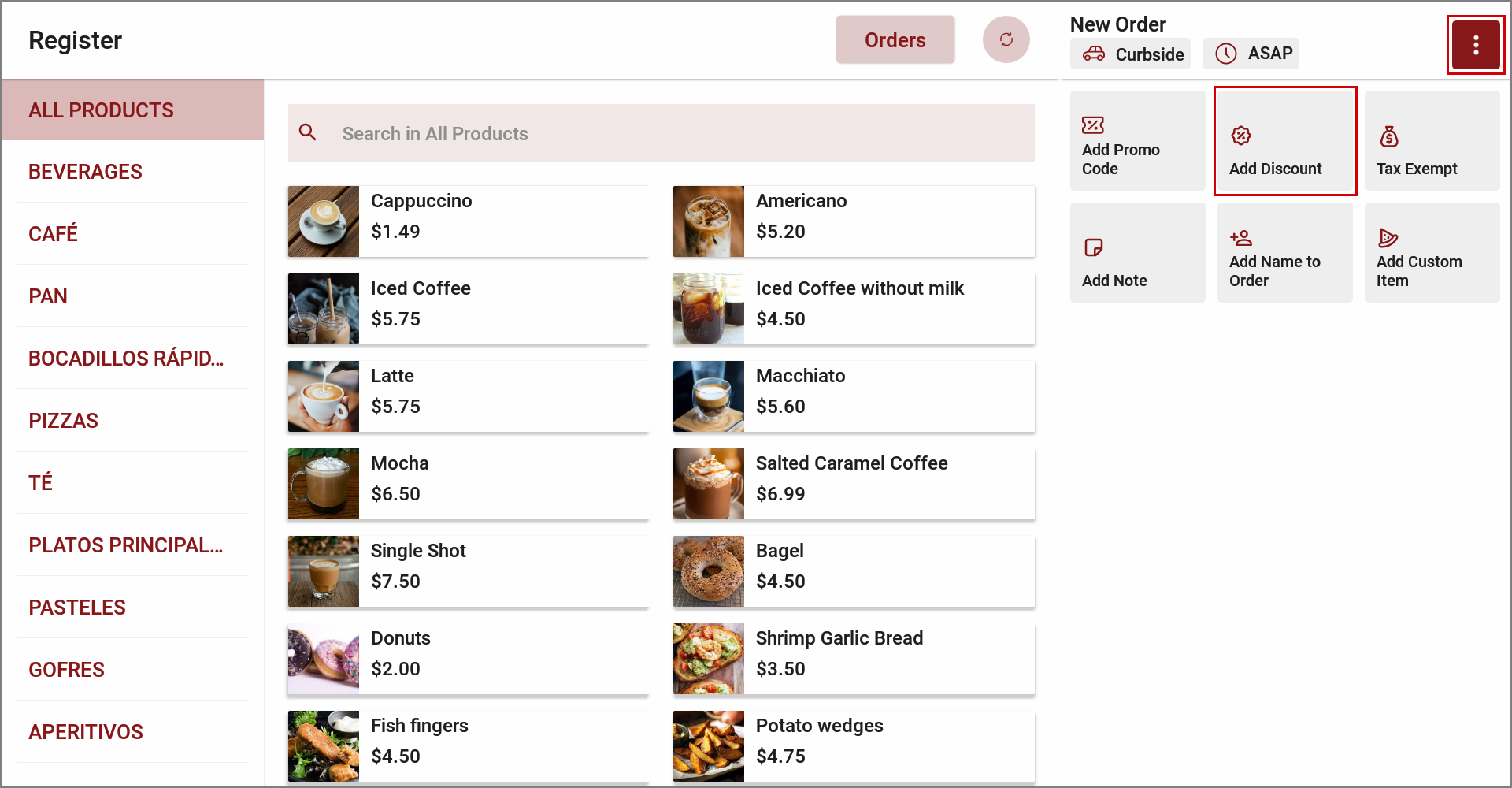Click the Salted Caramel Coffee thumbnail
This screenshot has height=788, width=1512.
[708, 484]
